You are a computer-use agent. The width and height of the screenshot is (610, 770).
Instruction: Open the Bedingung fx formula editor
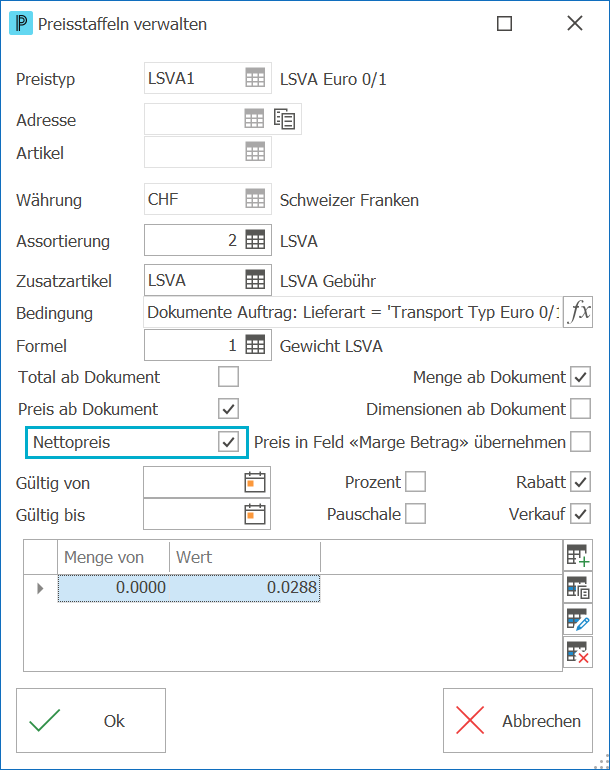coord(578,312)
